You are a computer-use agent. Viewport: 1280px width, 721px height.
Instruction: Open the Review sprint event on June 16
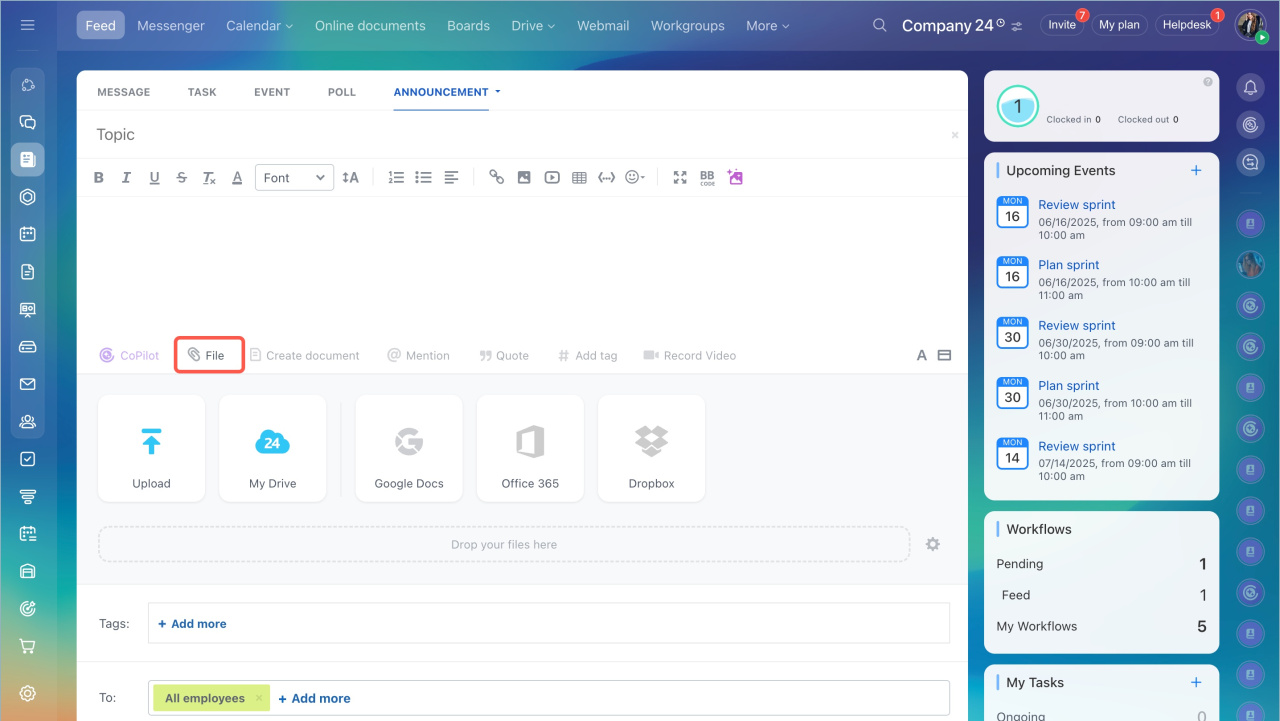[x=1076, y=205]
